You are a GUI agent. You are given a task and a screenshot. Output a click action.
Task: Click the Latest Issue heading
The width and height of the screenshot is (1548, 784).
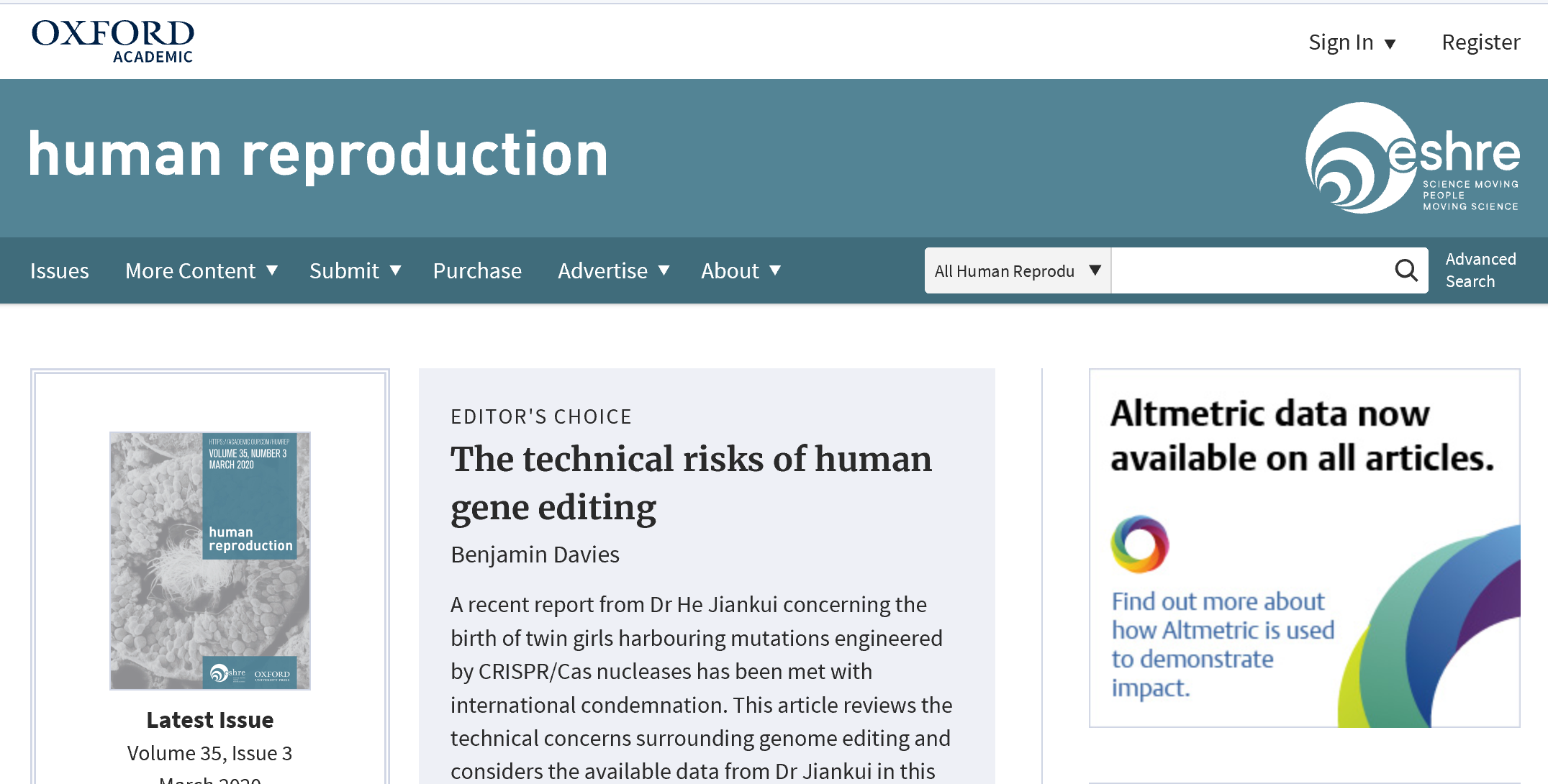point(210,719)
